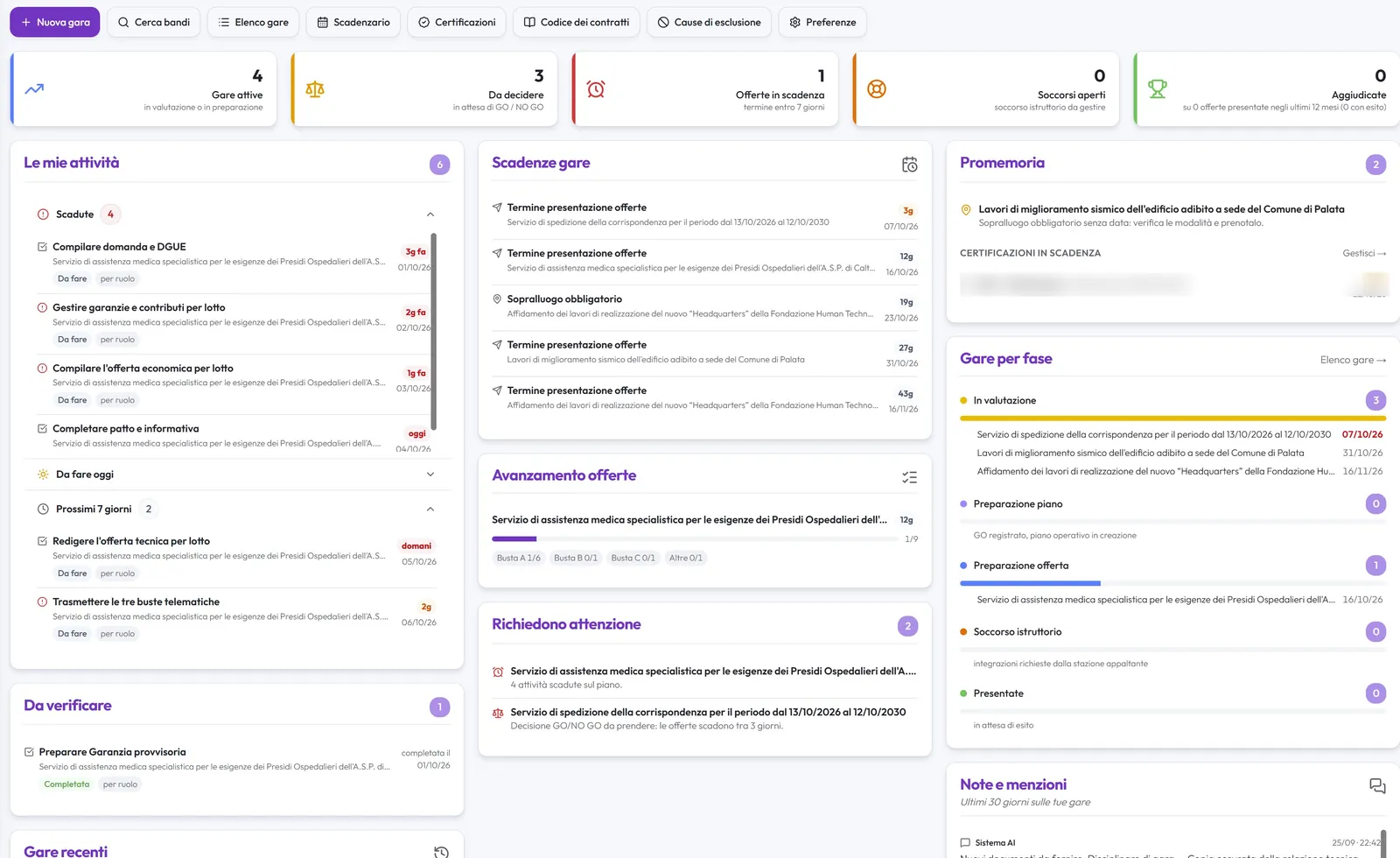Collapse the Prossimi 7 giorni section
This screenshot has height=858, width=1400.
click(430, 510)
